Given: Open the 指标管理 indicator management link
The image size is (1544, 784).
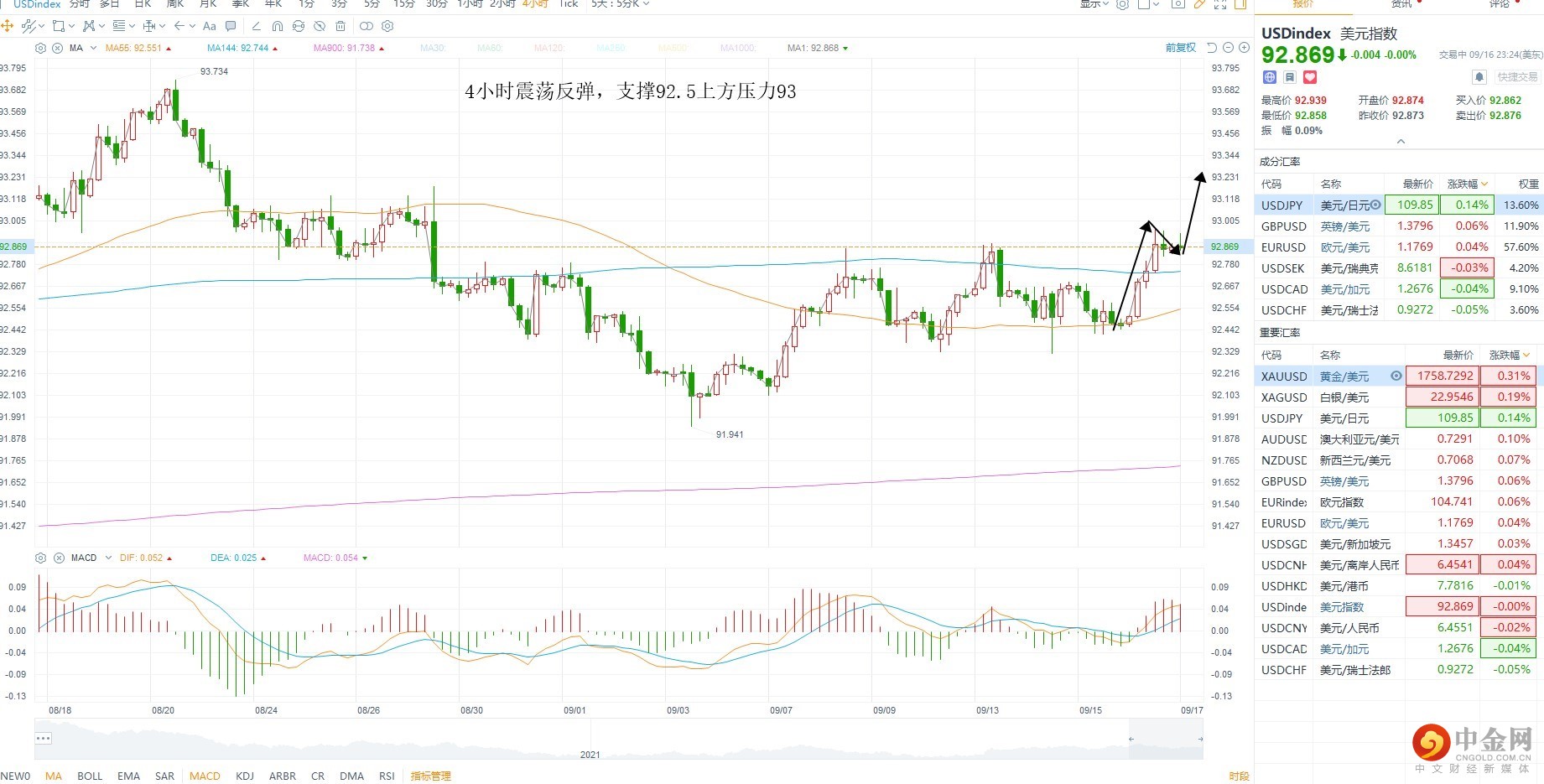Looking at the screenshot, I should [430, 776].
